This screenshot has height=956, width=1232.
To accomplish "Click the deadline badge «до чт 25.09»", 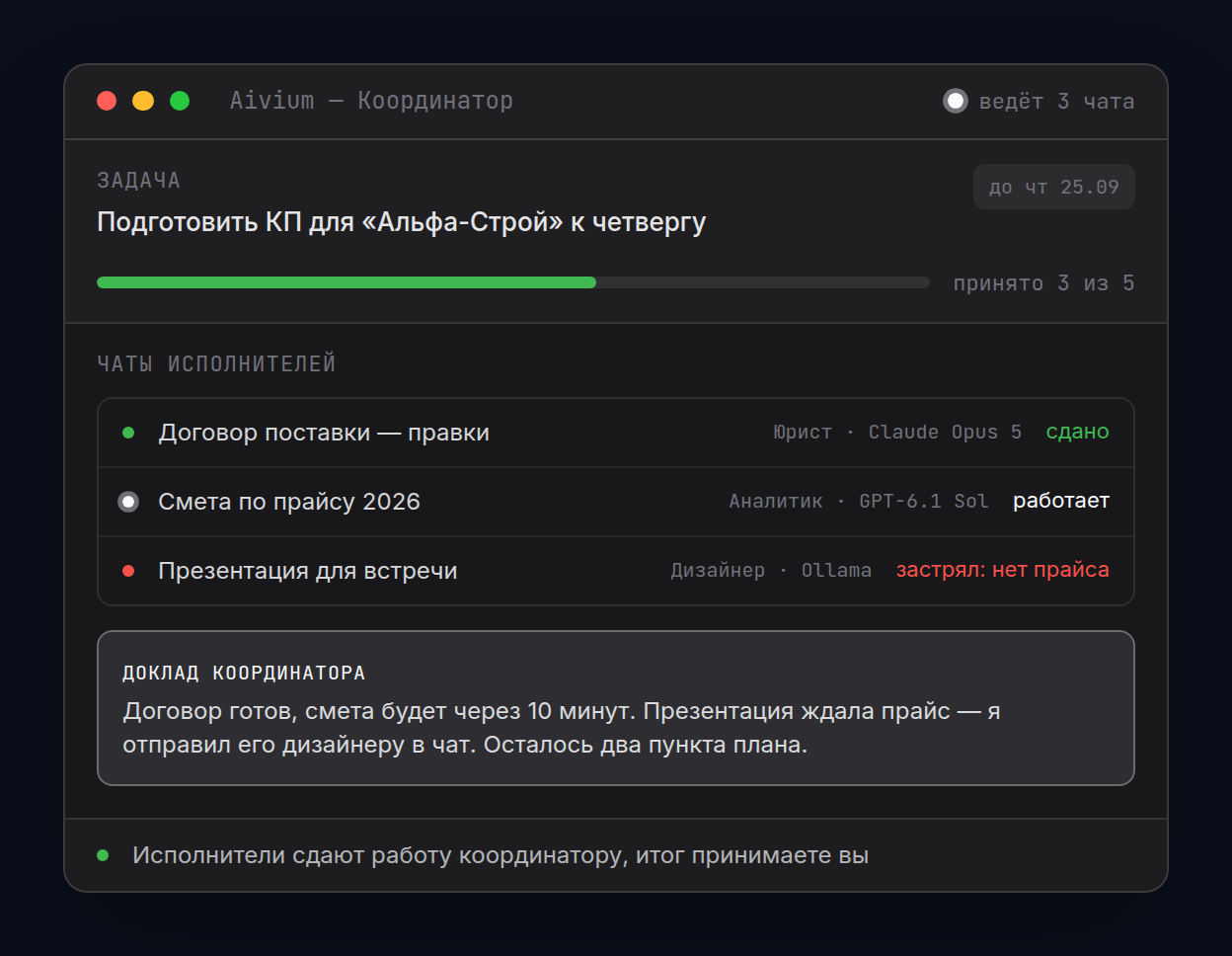I will pyautogui.click(x=1054, y=188).
